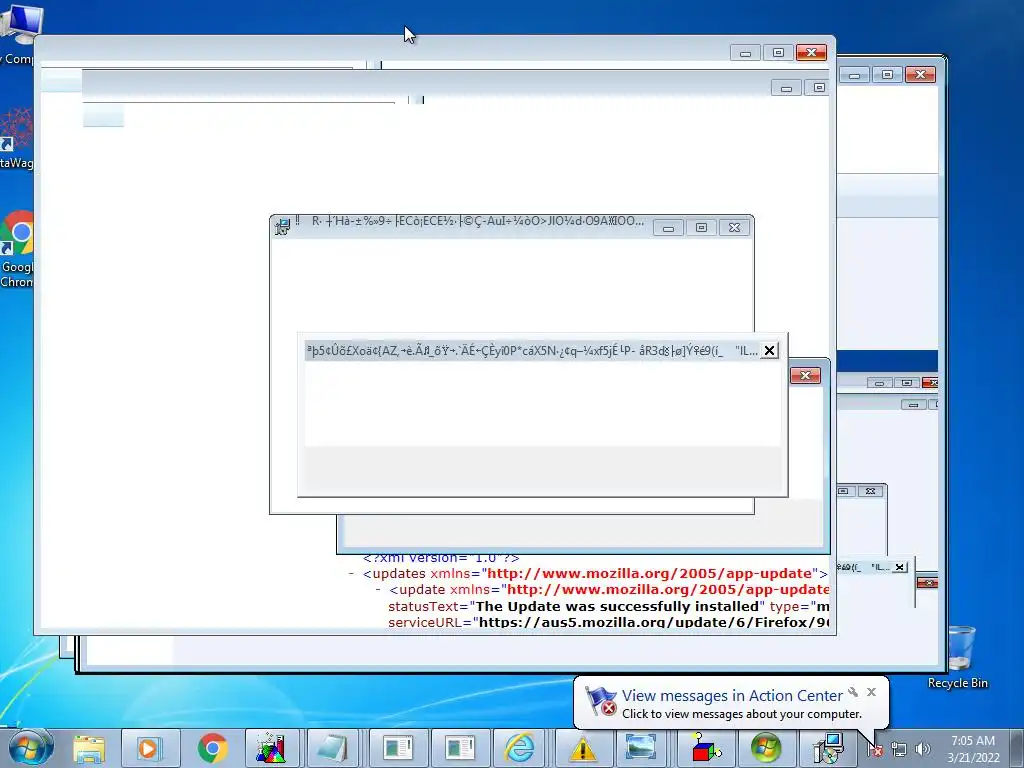The height and width of the screenshot is (768, 1024).
Task: Open the colorful chart app taskbar icon
Action: pos(271,748)
